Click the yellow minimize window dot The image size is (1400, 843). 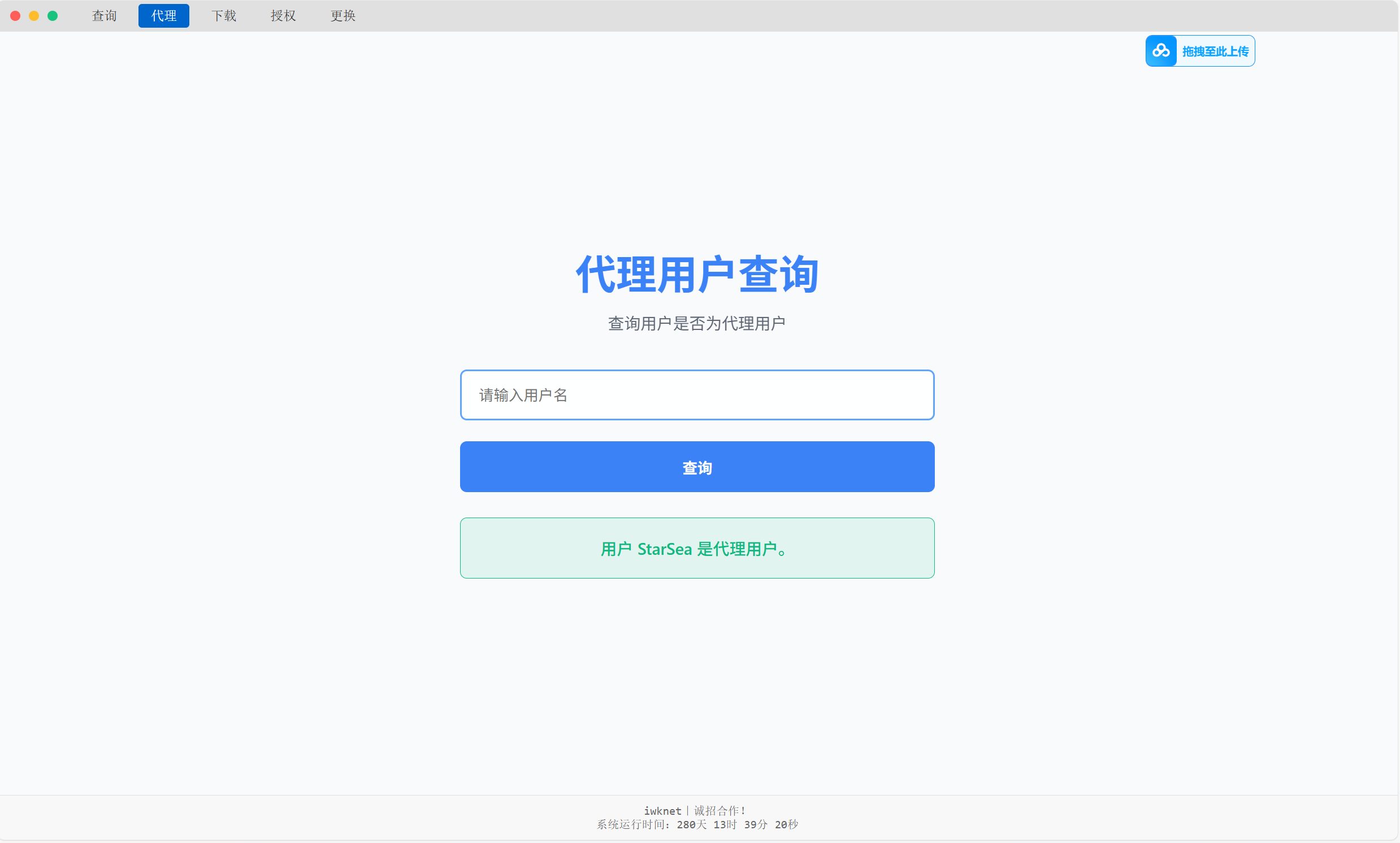[34, 16]
